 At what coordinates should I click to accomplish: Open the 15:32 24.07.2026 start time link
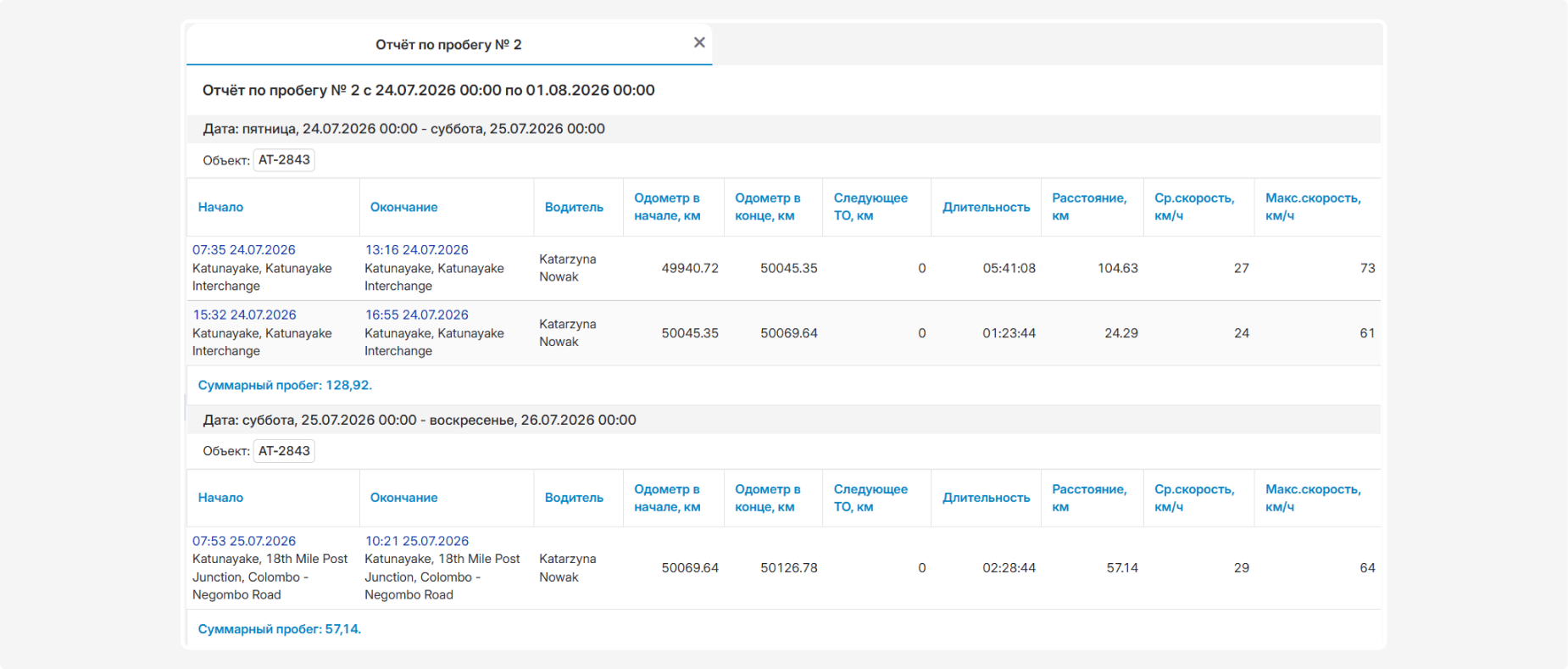click(x=244, y=315)
